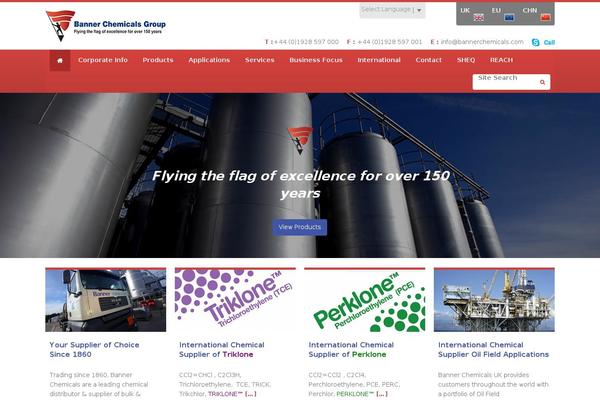The width and height of the screenshot is (600, 400).
Task: Open the Triklone logo thumbnail
Action: point(235,300)
